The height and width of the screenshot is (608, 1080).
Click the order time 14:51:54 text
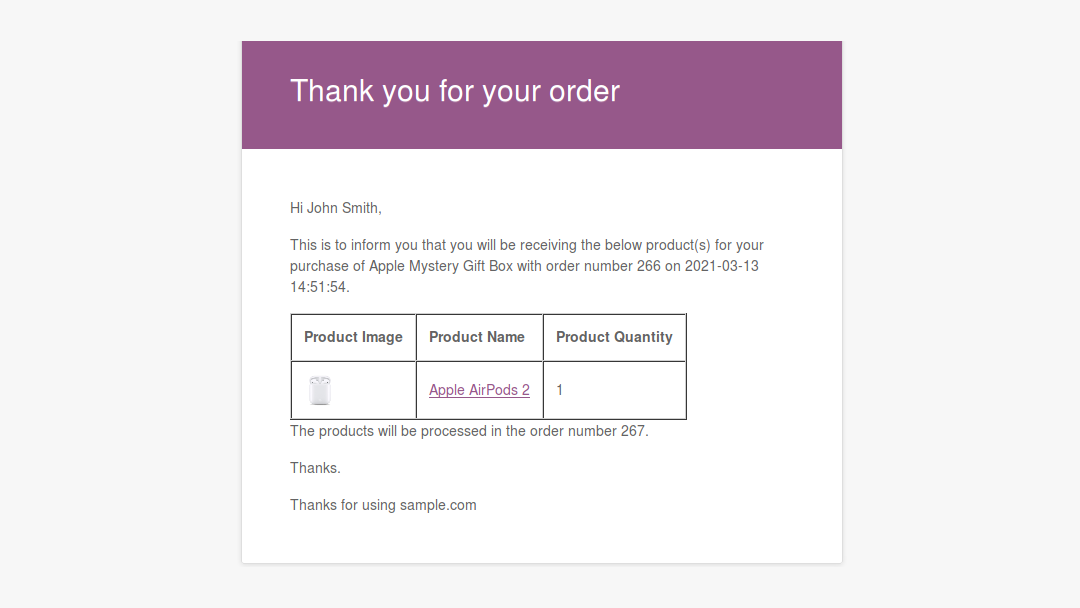click(319, 287)
